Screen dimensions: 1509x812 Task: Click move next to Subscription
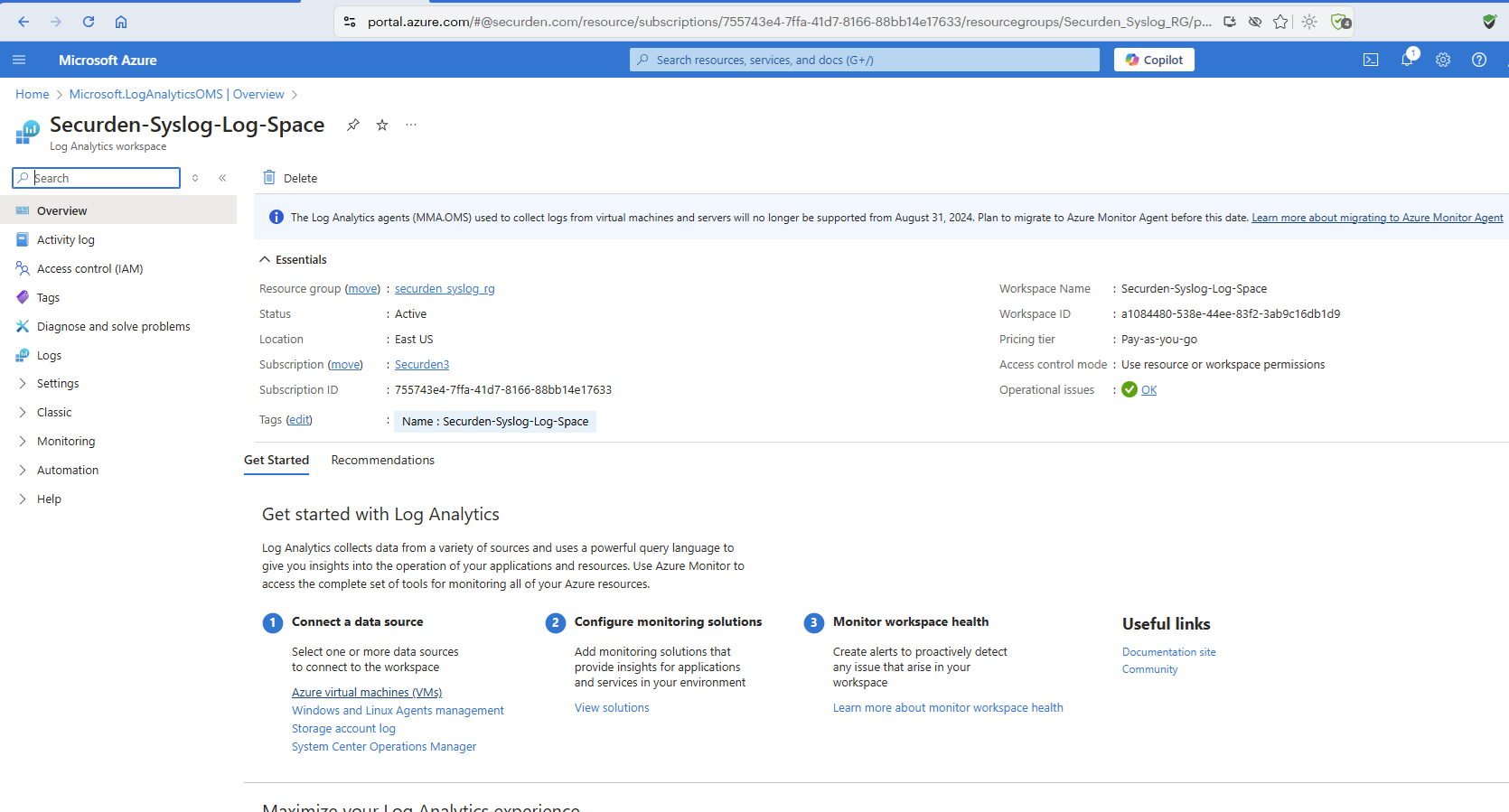(x=345, y=365)
